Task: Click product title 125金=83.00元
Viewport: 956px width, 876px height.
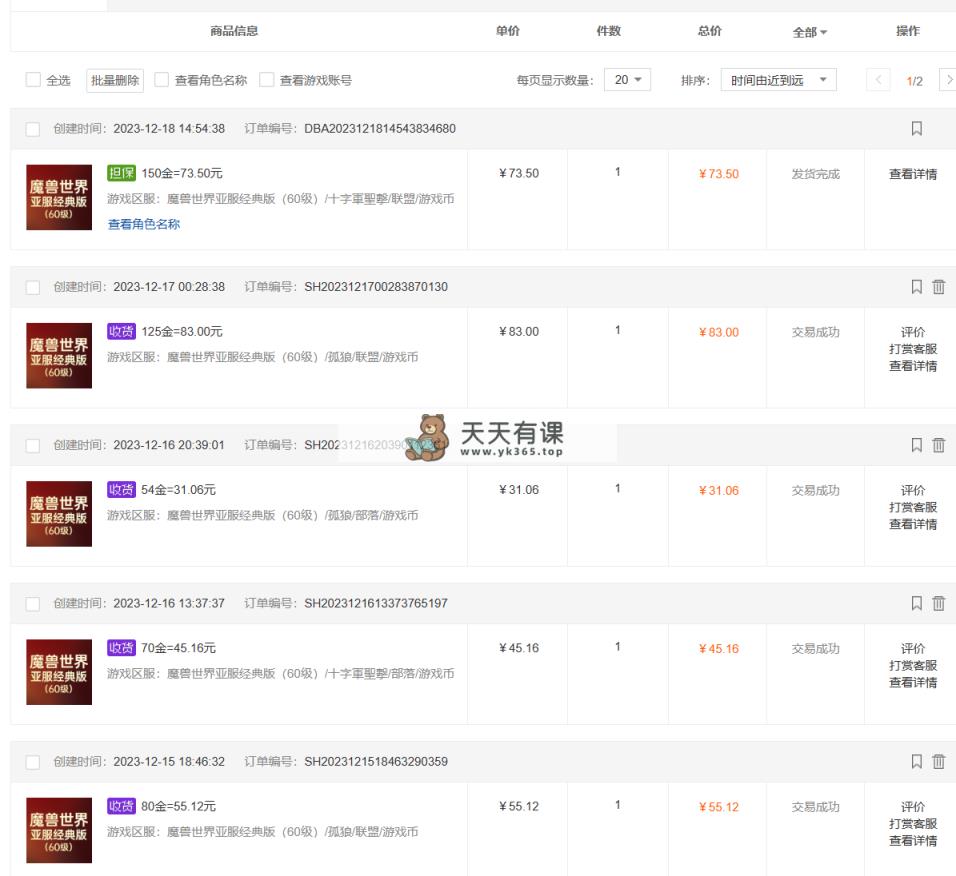Action: [182, 332]
